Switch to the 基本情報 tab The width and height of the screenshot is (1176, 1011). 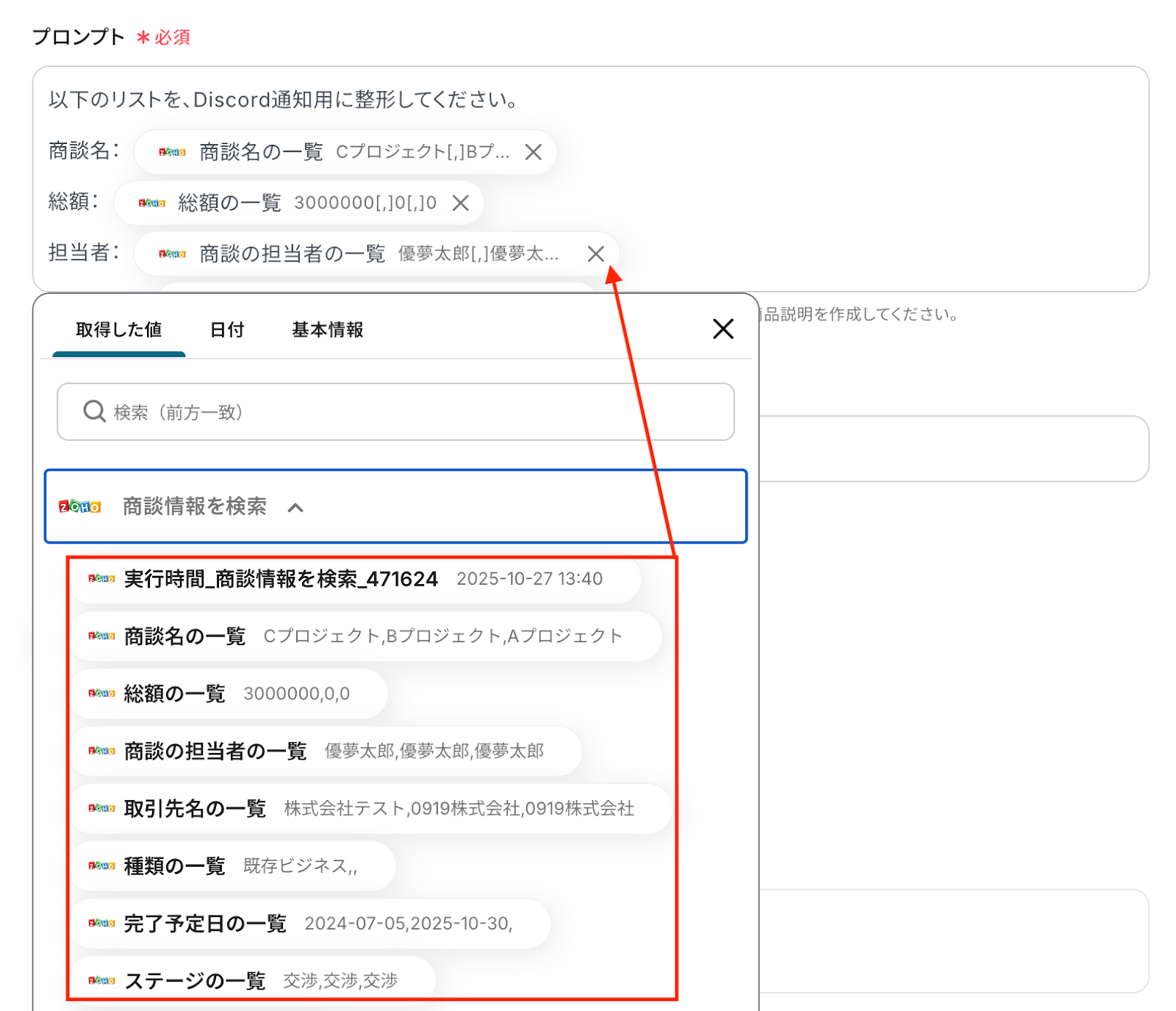[328, 330]
